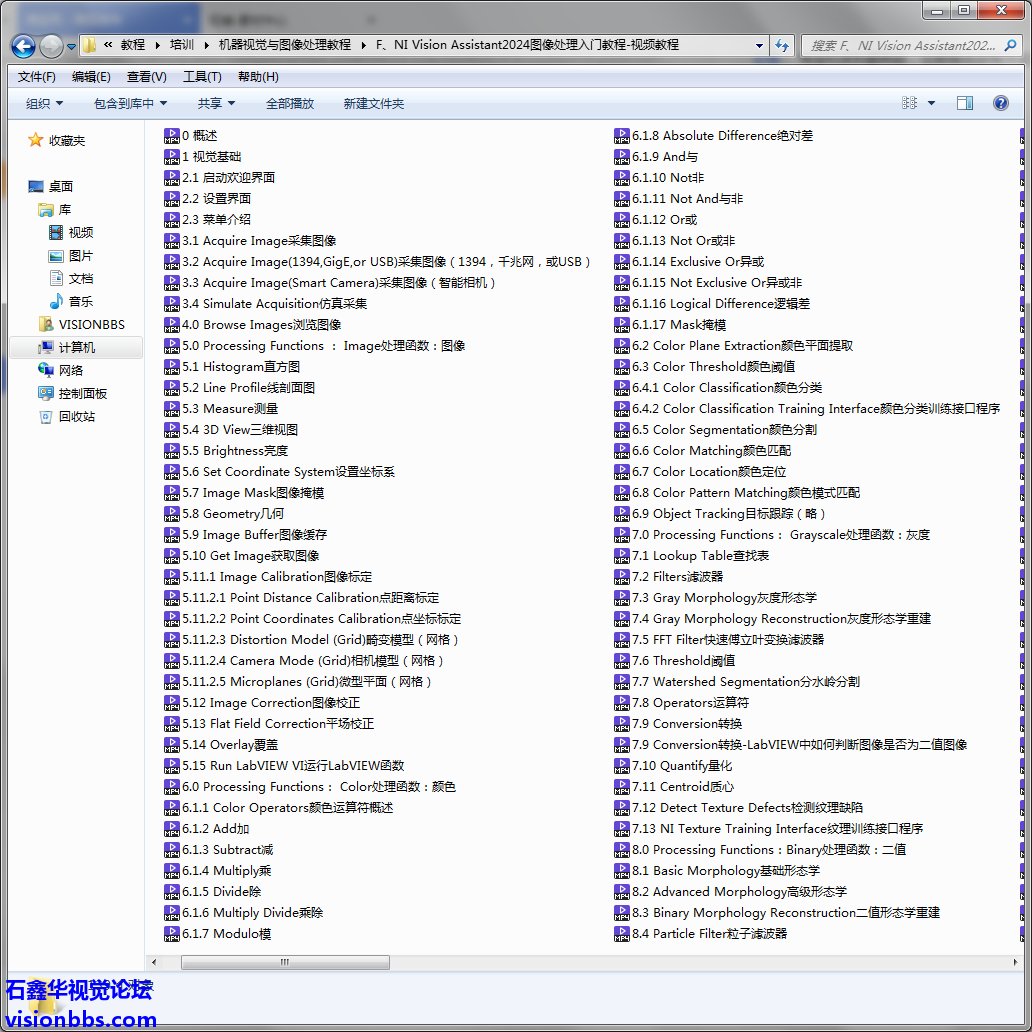Click the refresh button beside address bar
The width and height of the screenshot is (1032, 1032).
click(x=782, y=45)
